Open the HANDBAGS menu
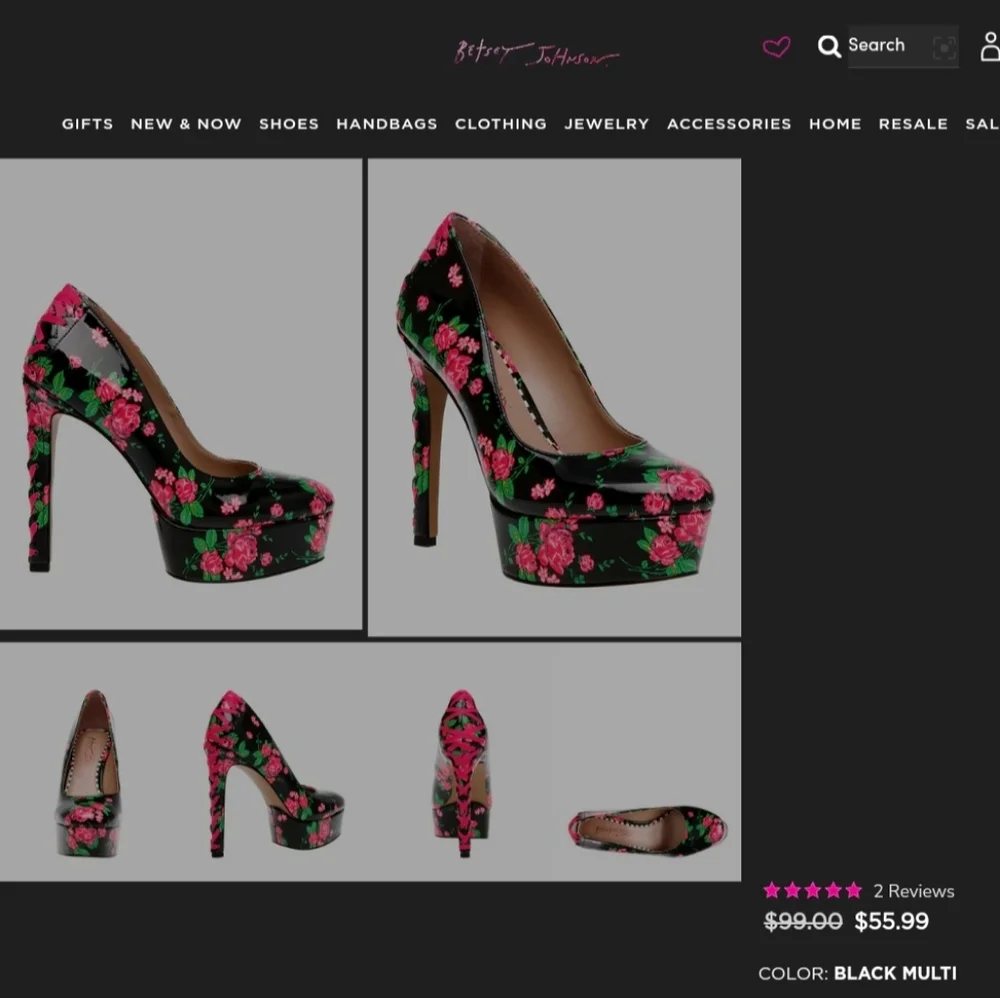 coord(387,123)
